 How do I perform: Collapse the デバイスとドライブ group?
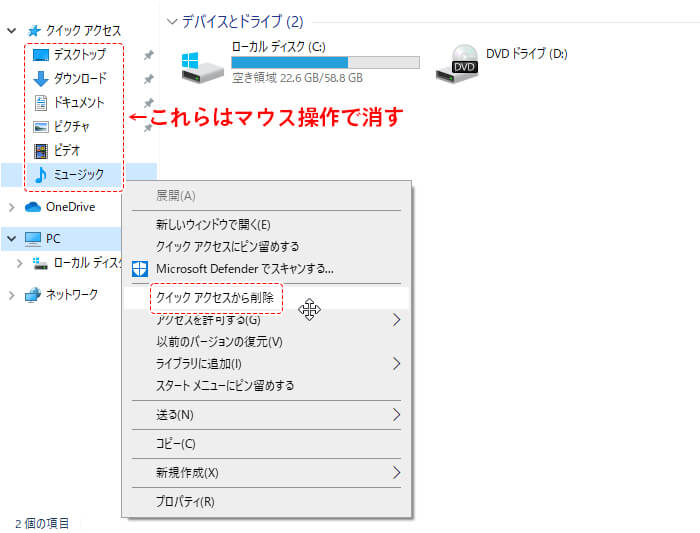coord(172,21)
